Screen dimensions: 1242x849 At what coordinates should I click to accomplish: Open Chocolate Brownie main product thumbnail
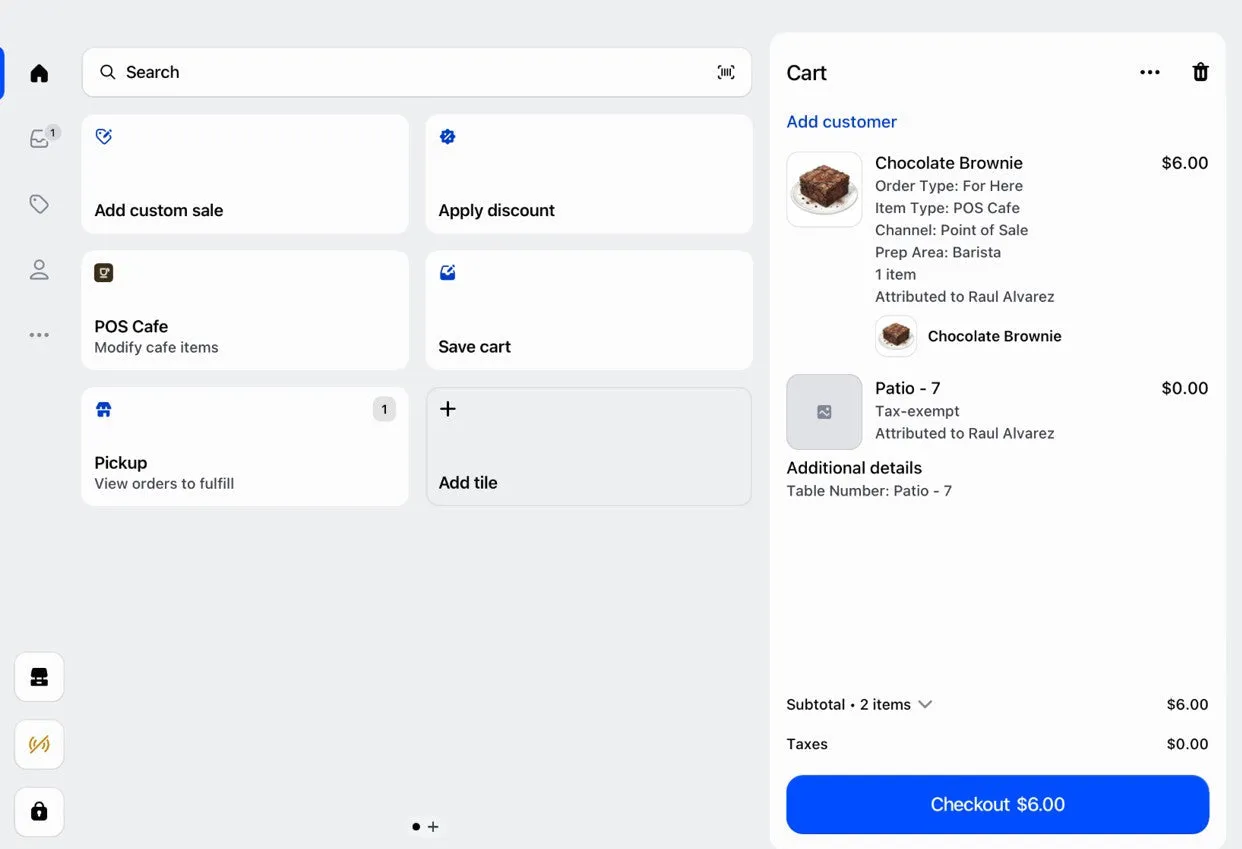(x=824, y=189)
